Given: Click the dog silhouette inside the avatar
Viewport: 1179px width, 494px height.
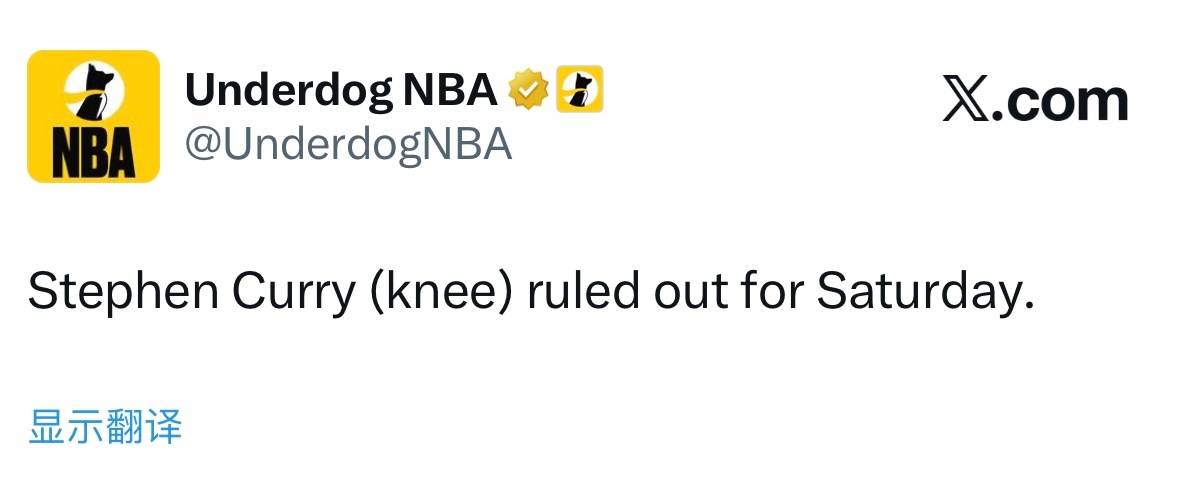Looking at the screenshot, I should (x=92, y=94).
